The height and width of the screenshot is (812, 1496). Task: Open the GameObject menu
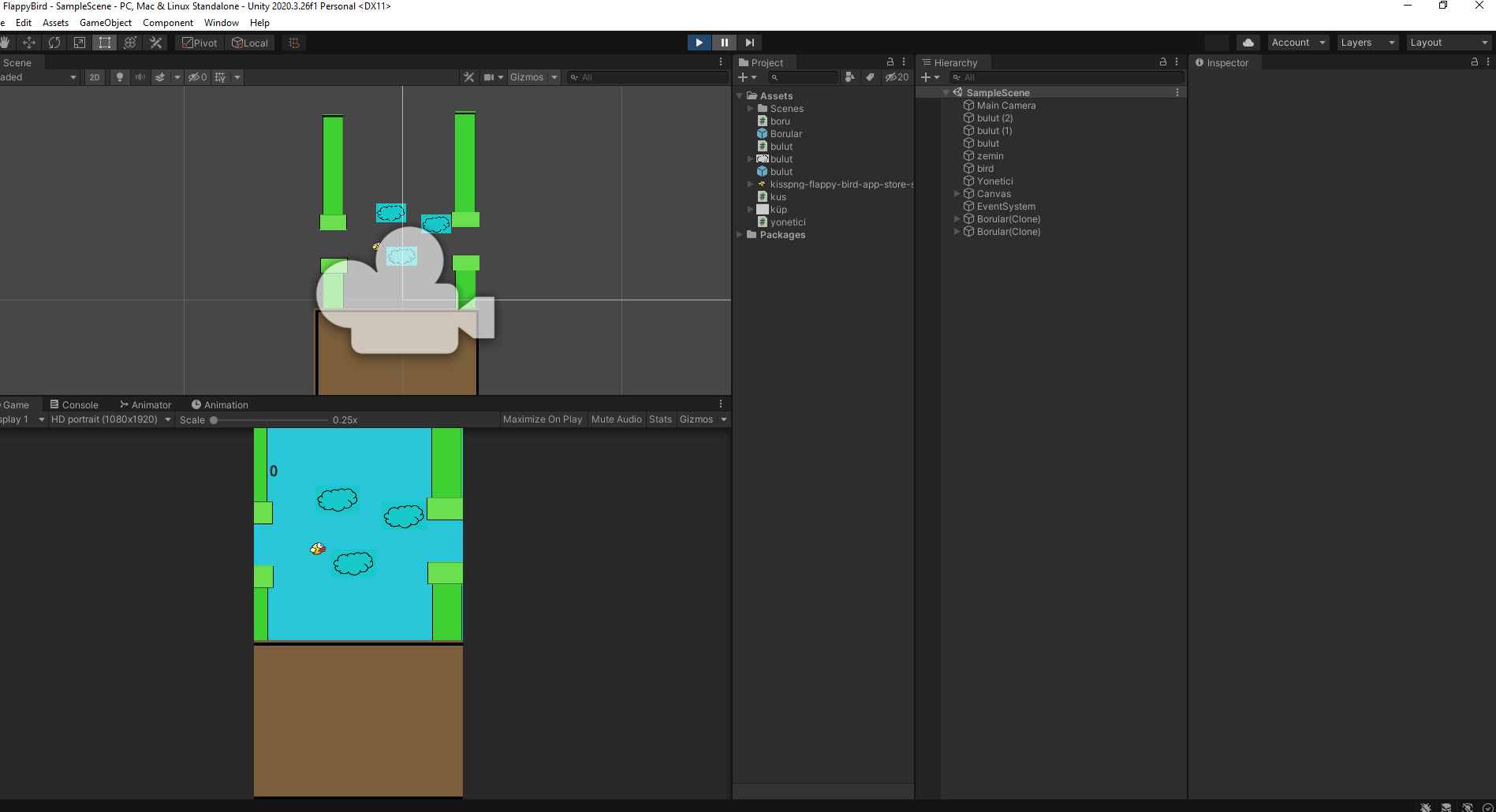105,22
